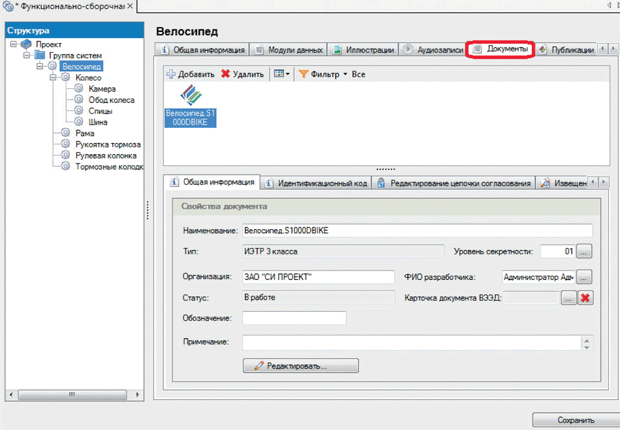Open the Фильтр dropdown

pos(323,74)
